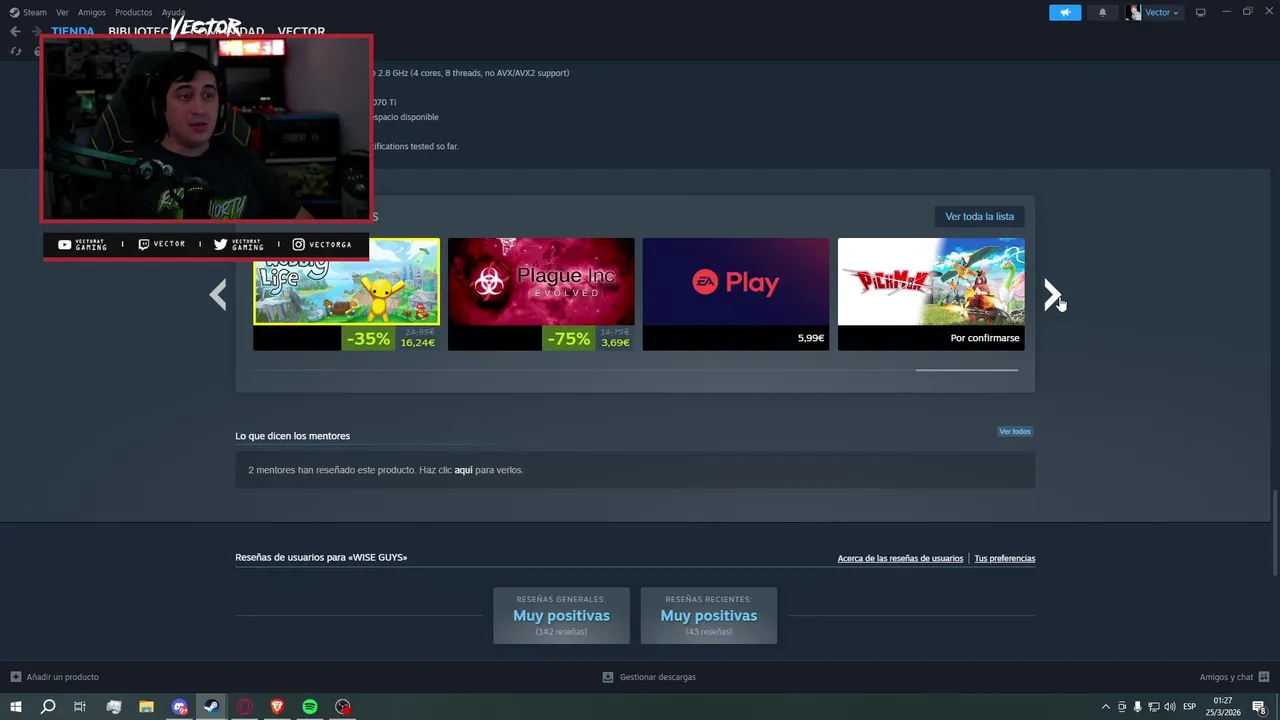1280x720 pixels.
Task: Open the purple app with 9+ badge
Action: (179, 707)
